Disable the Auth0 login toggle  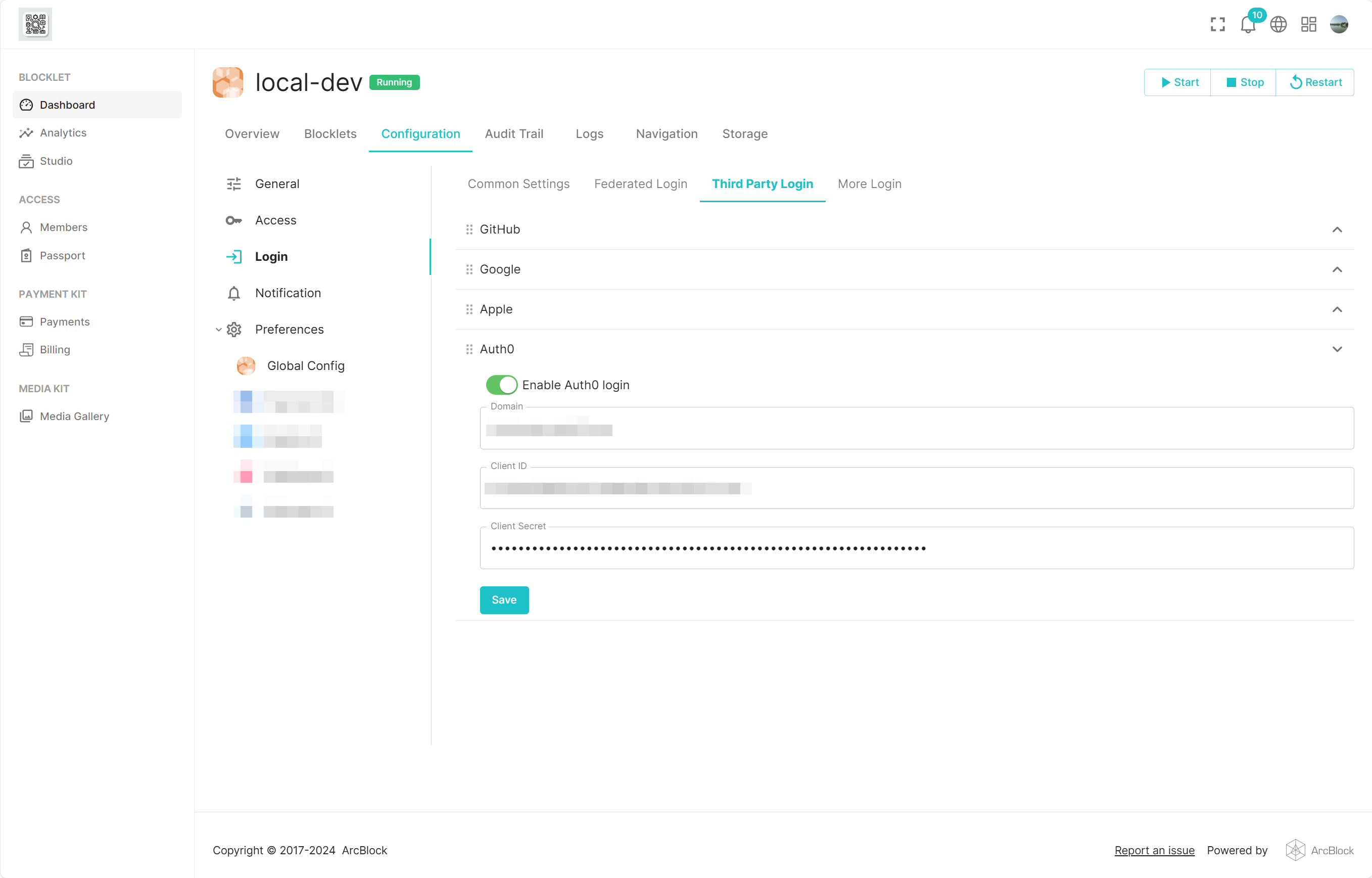click(502, 385)
